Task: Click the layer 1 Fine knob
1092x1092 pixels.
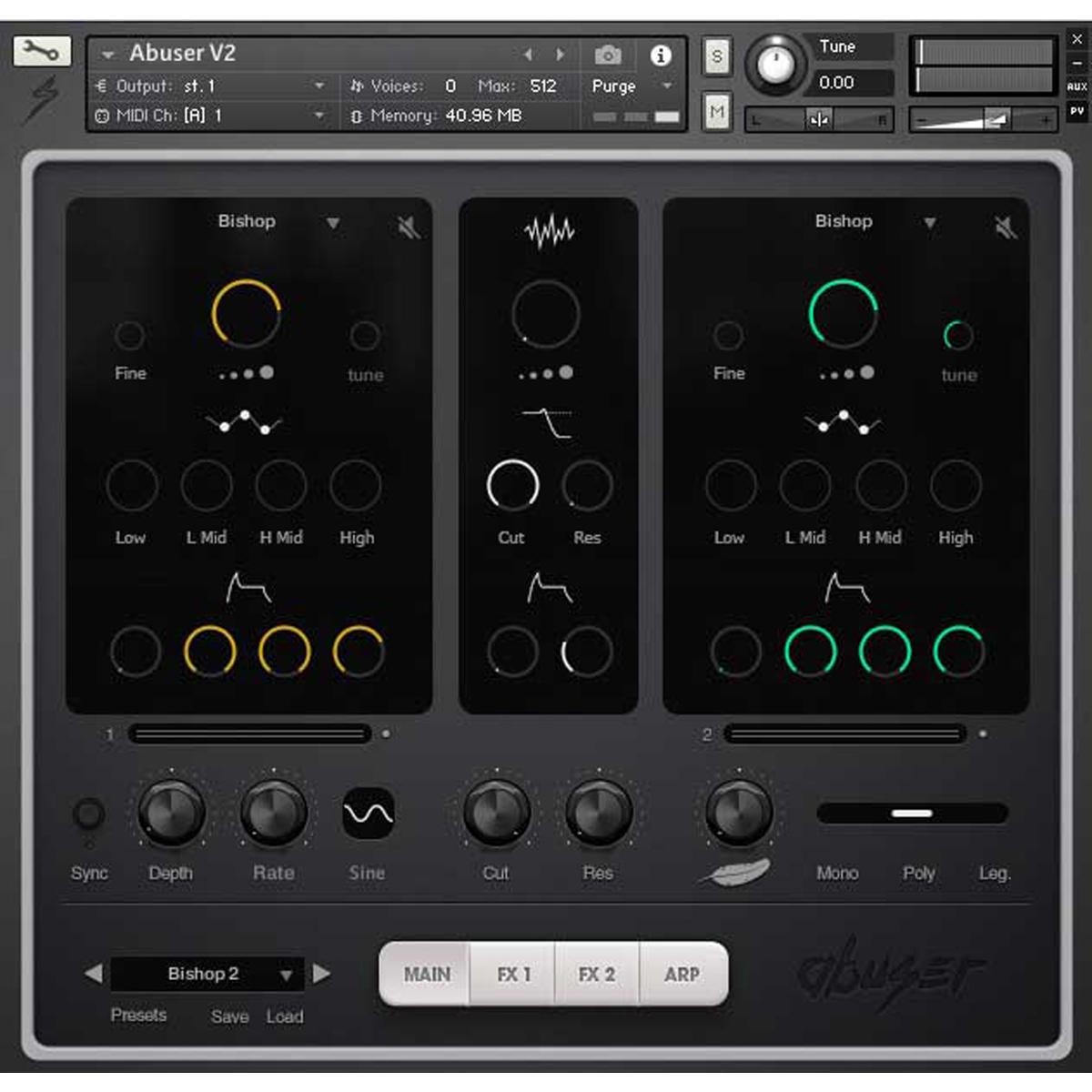Action: click(129, 336)
